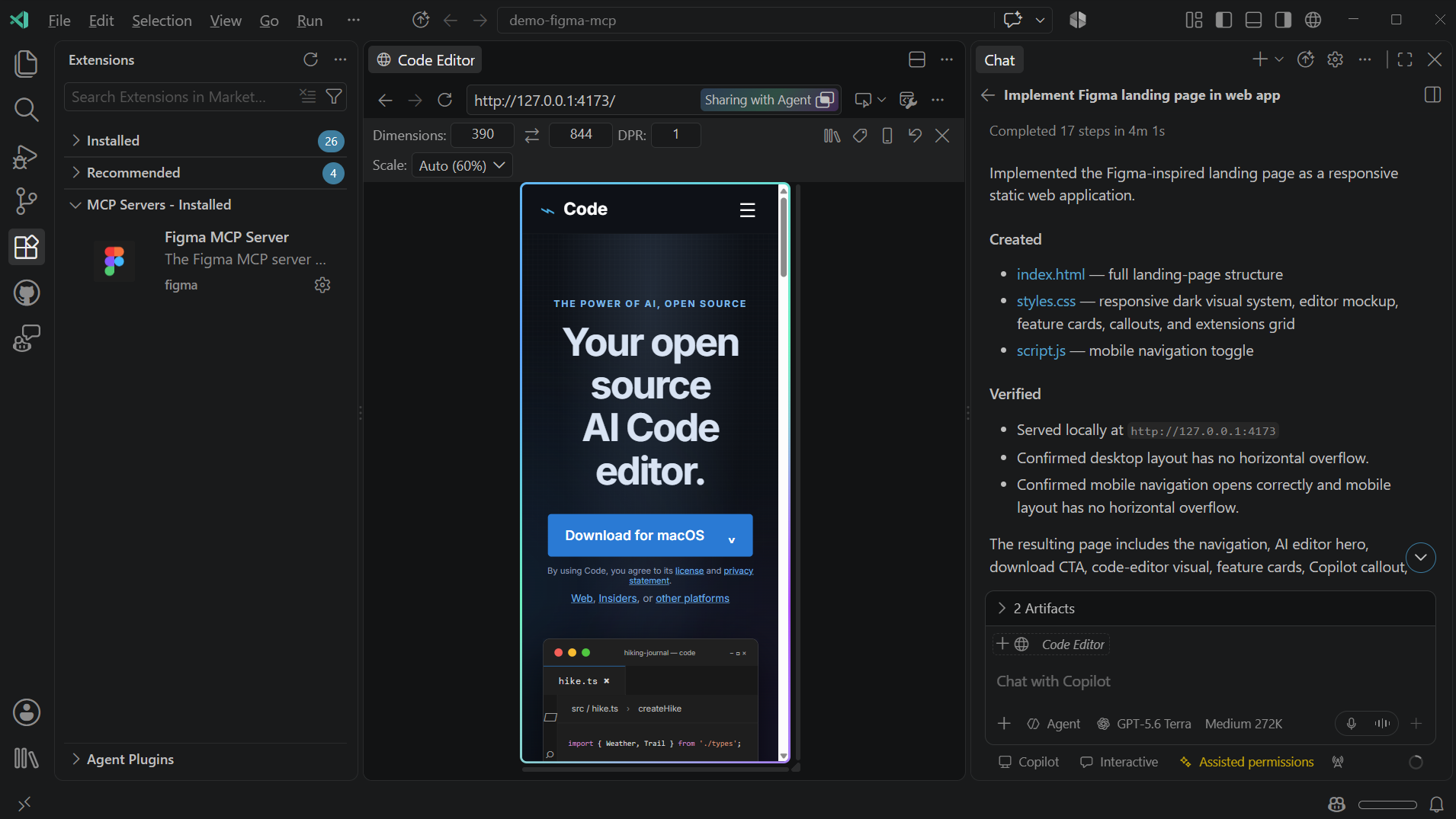The height and width of the screenshot is (819, 1456).
Task: Filter extensions with the funnel icon
Action: [334, 97]
